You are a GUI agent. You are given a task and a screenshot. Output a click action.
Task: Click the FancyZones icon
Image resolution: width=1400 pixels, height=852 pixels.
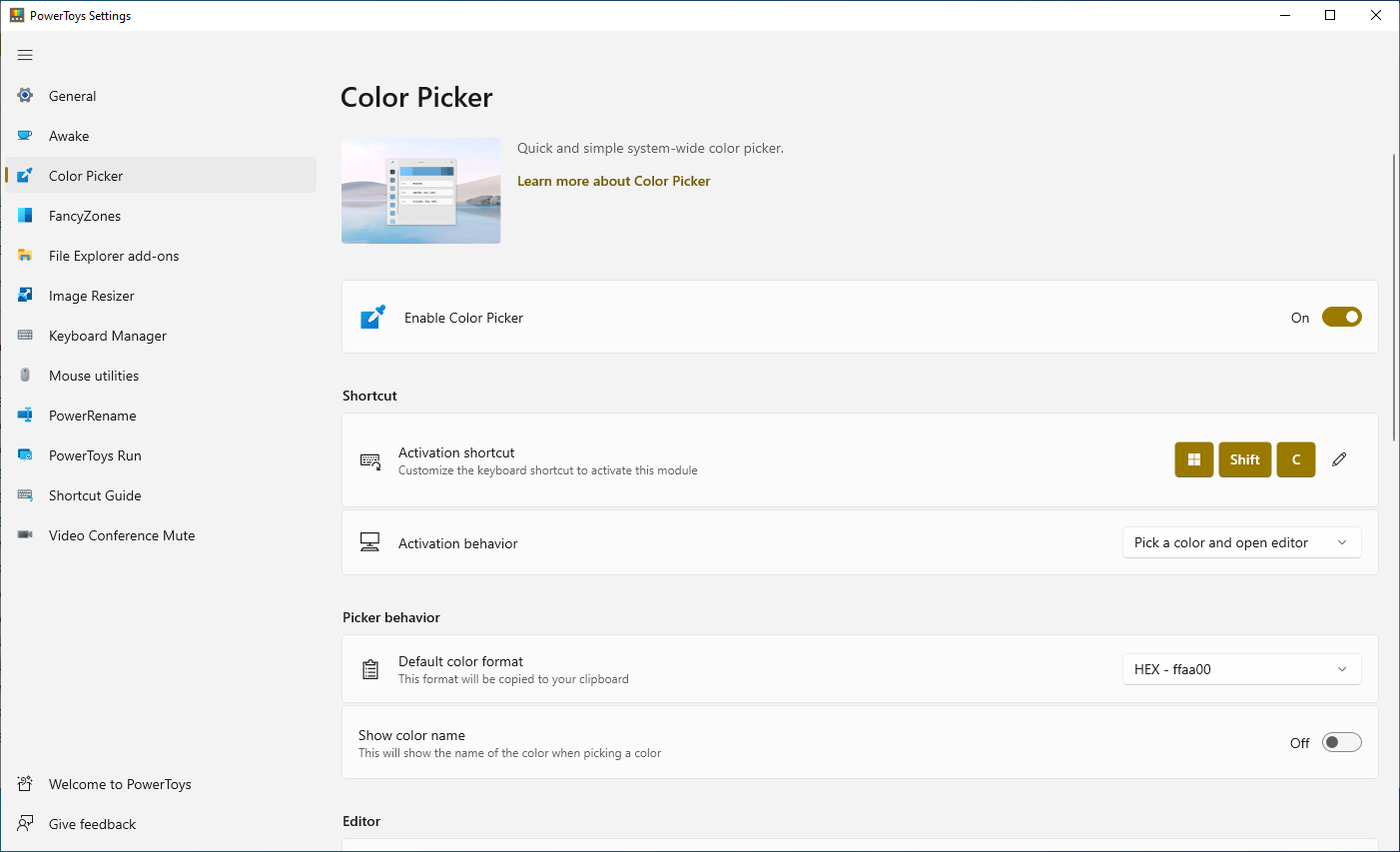pos(25,216)
